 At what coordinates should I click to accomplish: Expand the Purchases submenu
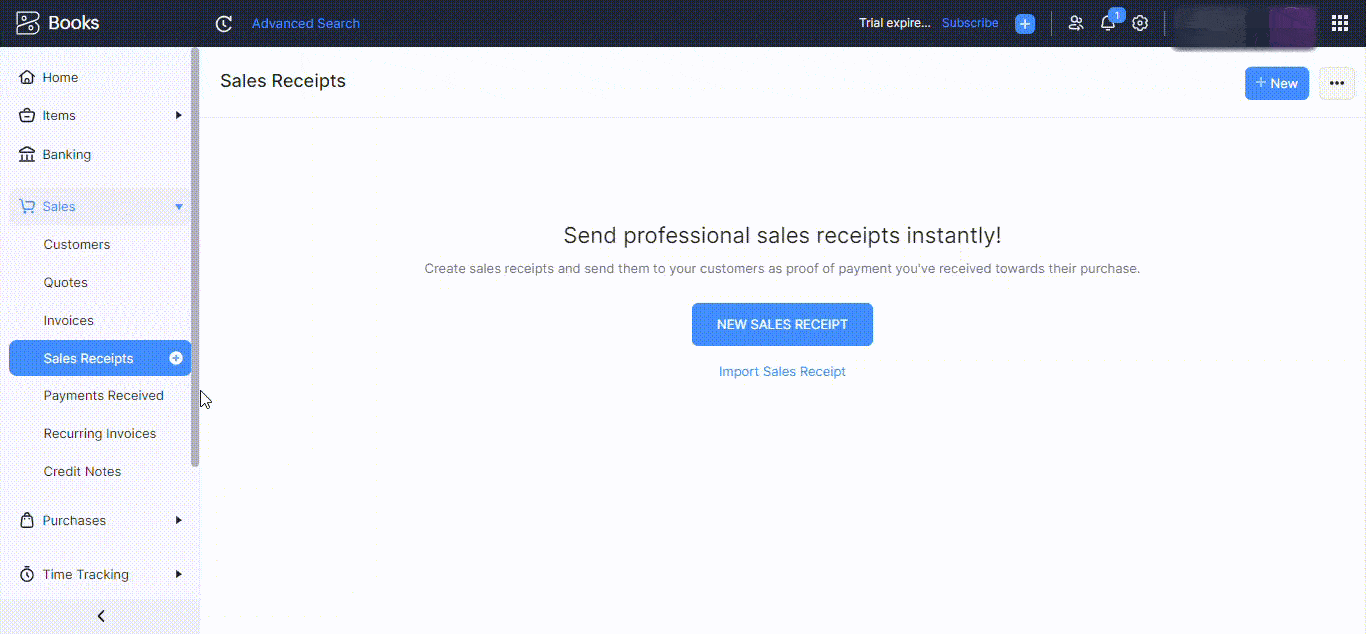[x=179, y=520]
